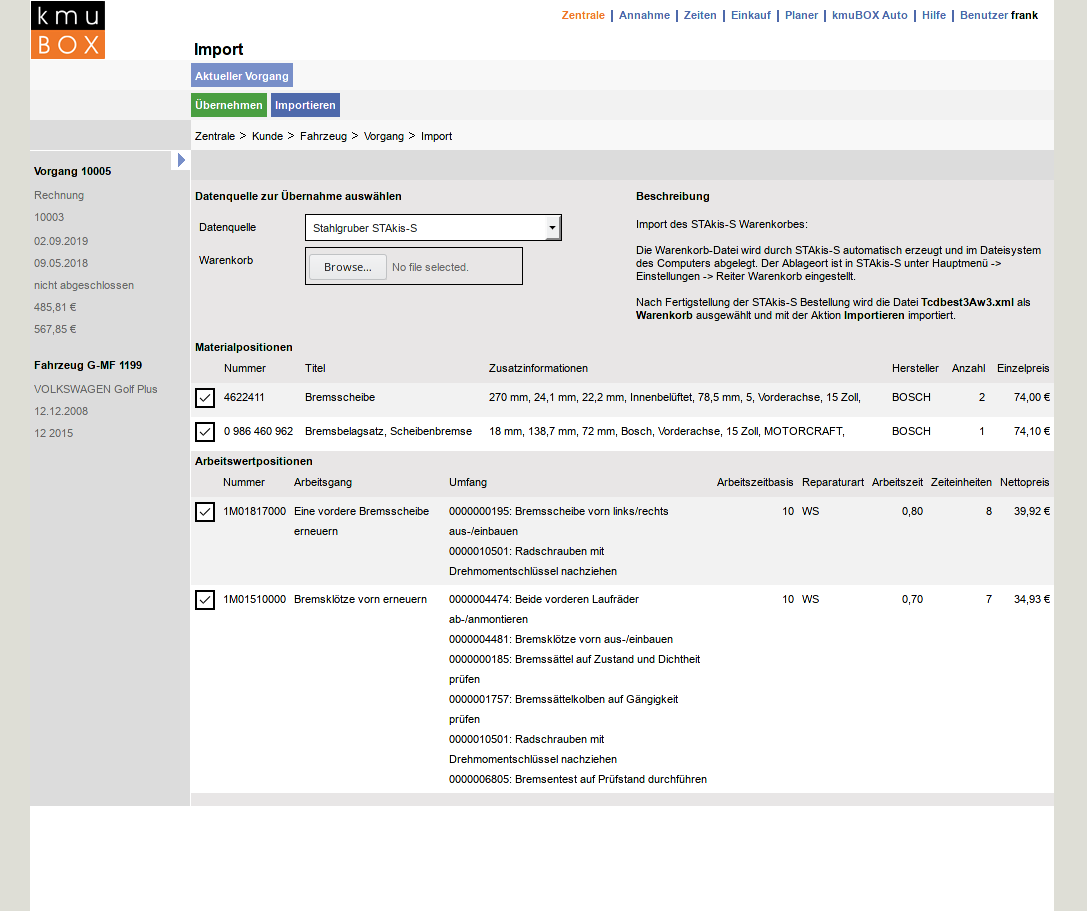This screenshot has height=911, width=1087.
Task: Uncheck the Bremsscheibe material position
Action: tap(205, 398)
